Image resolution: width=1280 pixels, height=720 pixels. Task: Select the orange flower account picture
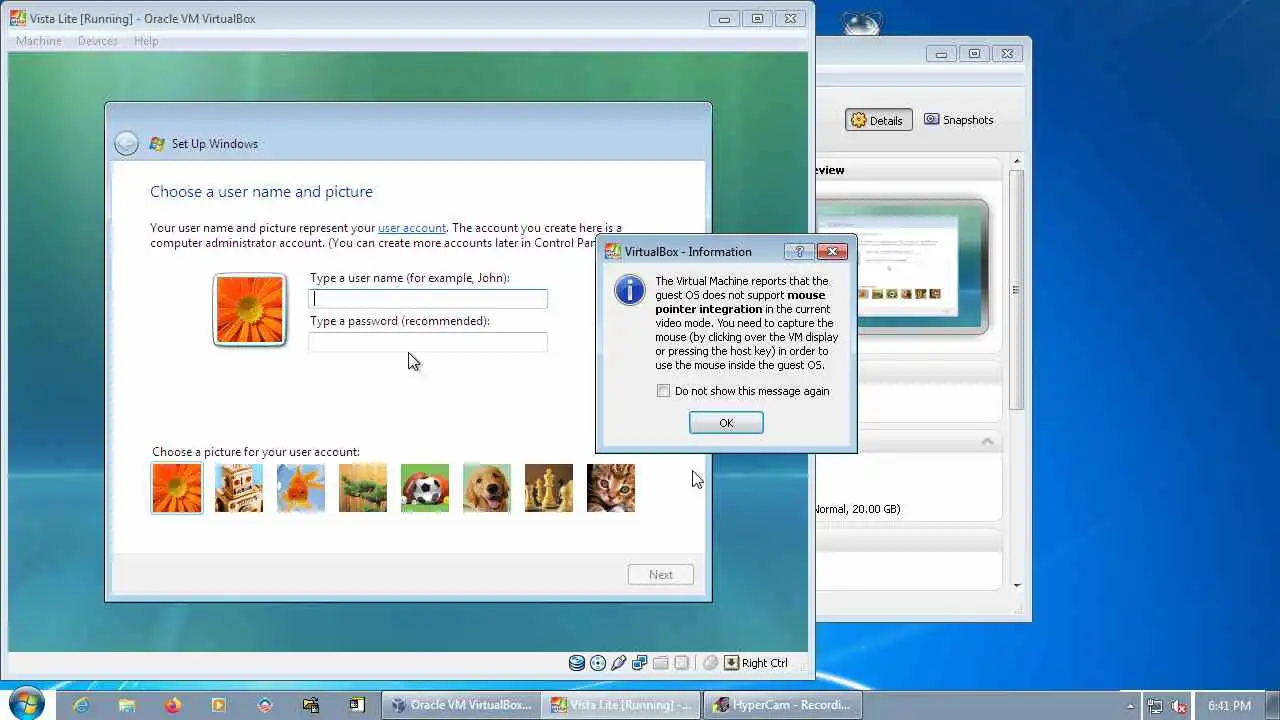click(x=177, y=488)
